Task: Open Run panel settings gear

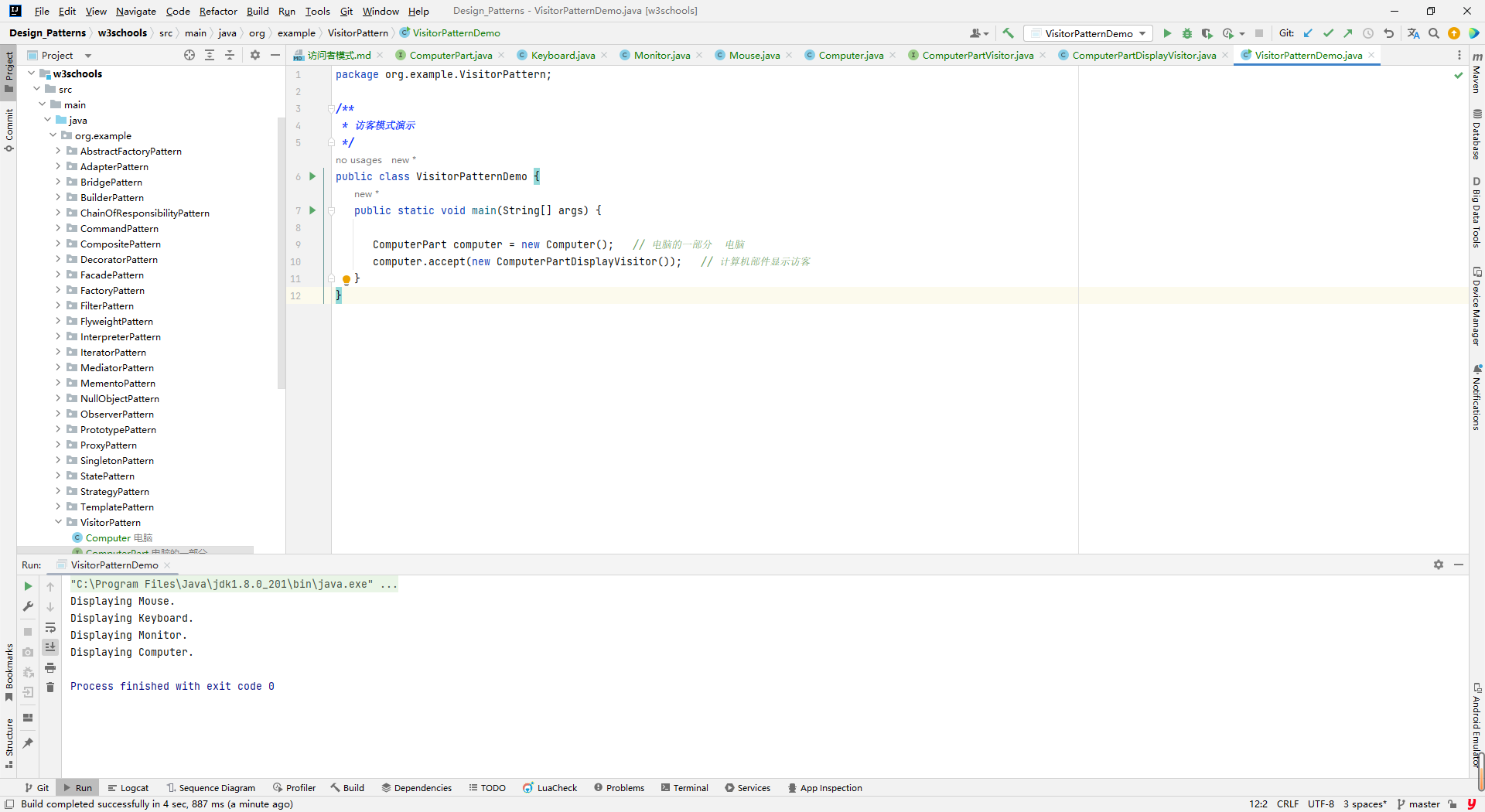Action: tap(1439, 565)
